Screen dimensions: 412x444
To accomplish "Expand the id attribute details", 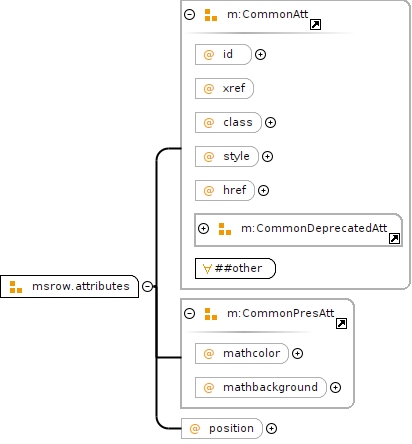I will 260,54.
